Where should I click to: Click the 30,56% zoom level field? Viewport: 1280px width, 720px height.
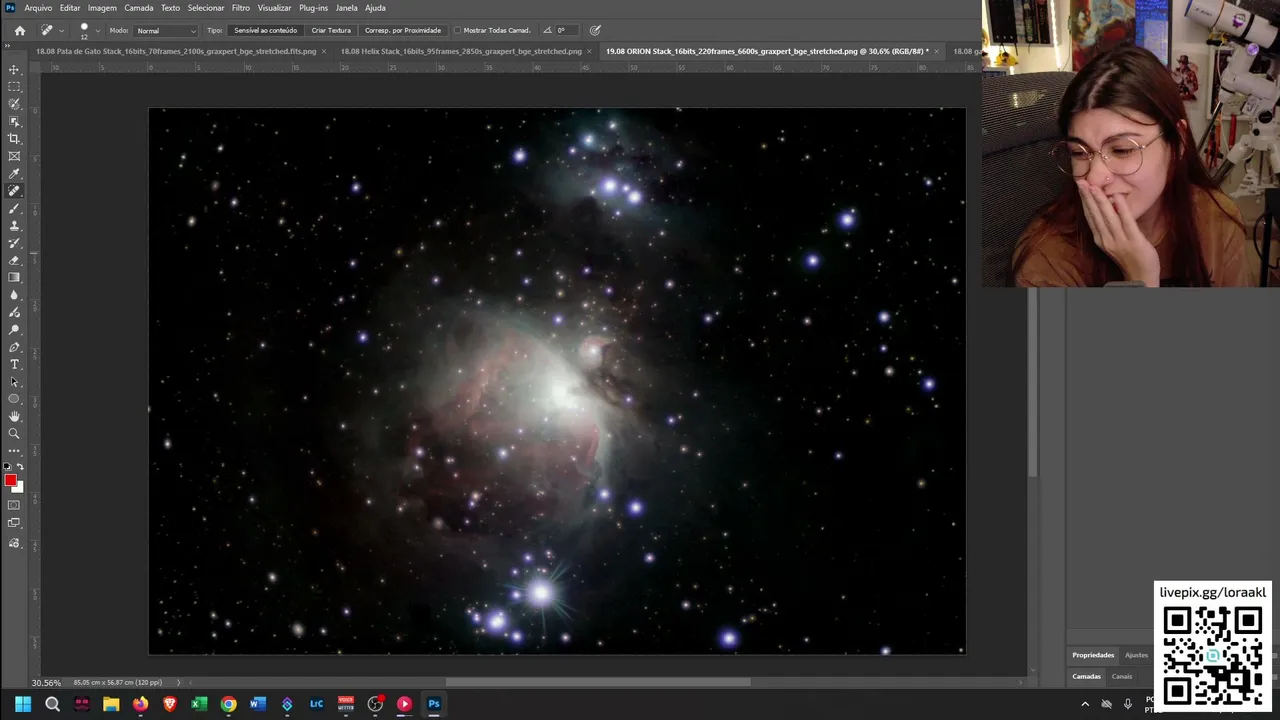tap(46, 682)
